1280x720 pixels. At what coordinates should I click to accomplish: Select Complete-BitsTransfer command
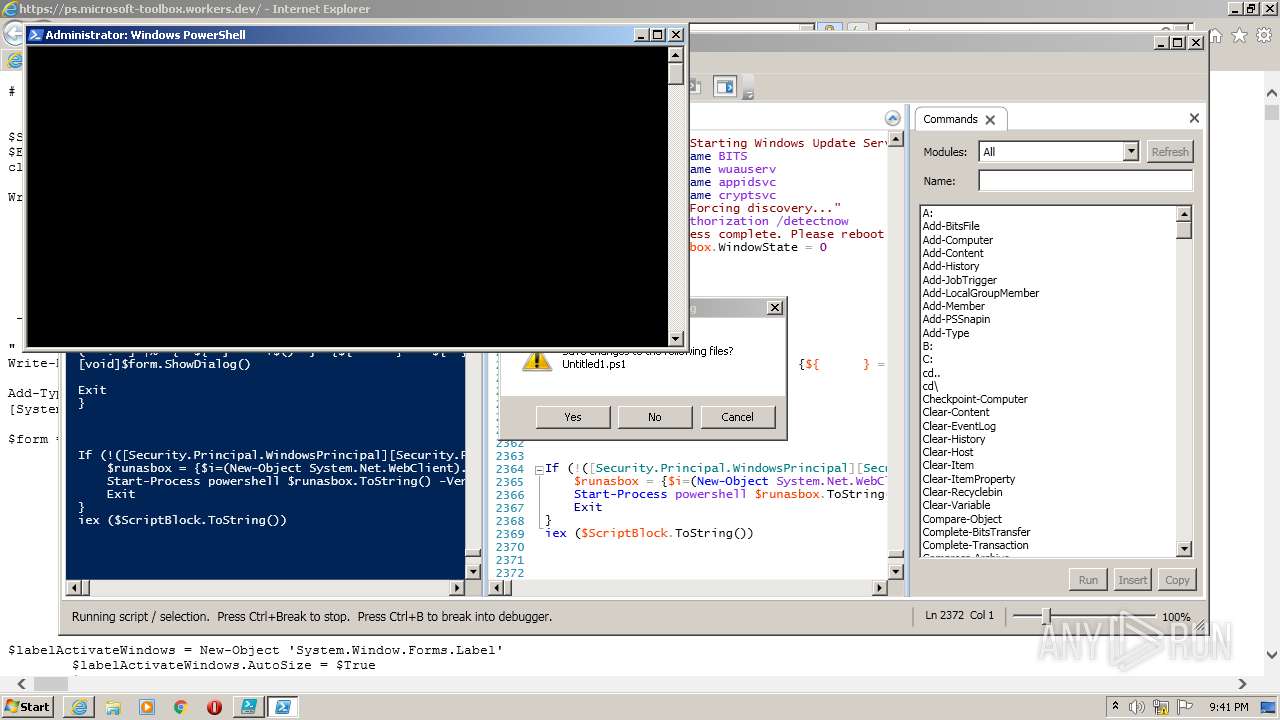tap(976, 532)
